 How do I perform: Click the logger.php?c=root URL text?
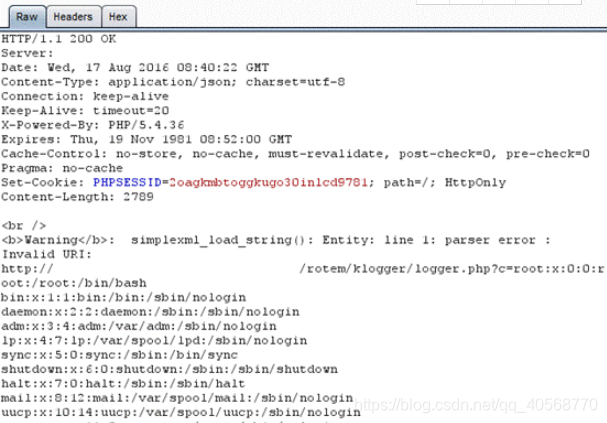pos(451,269)
